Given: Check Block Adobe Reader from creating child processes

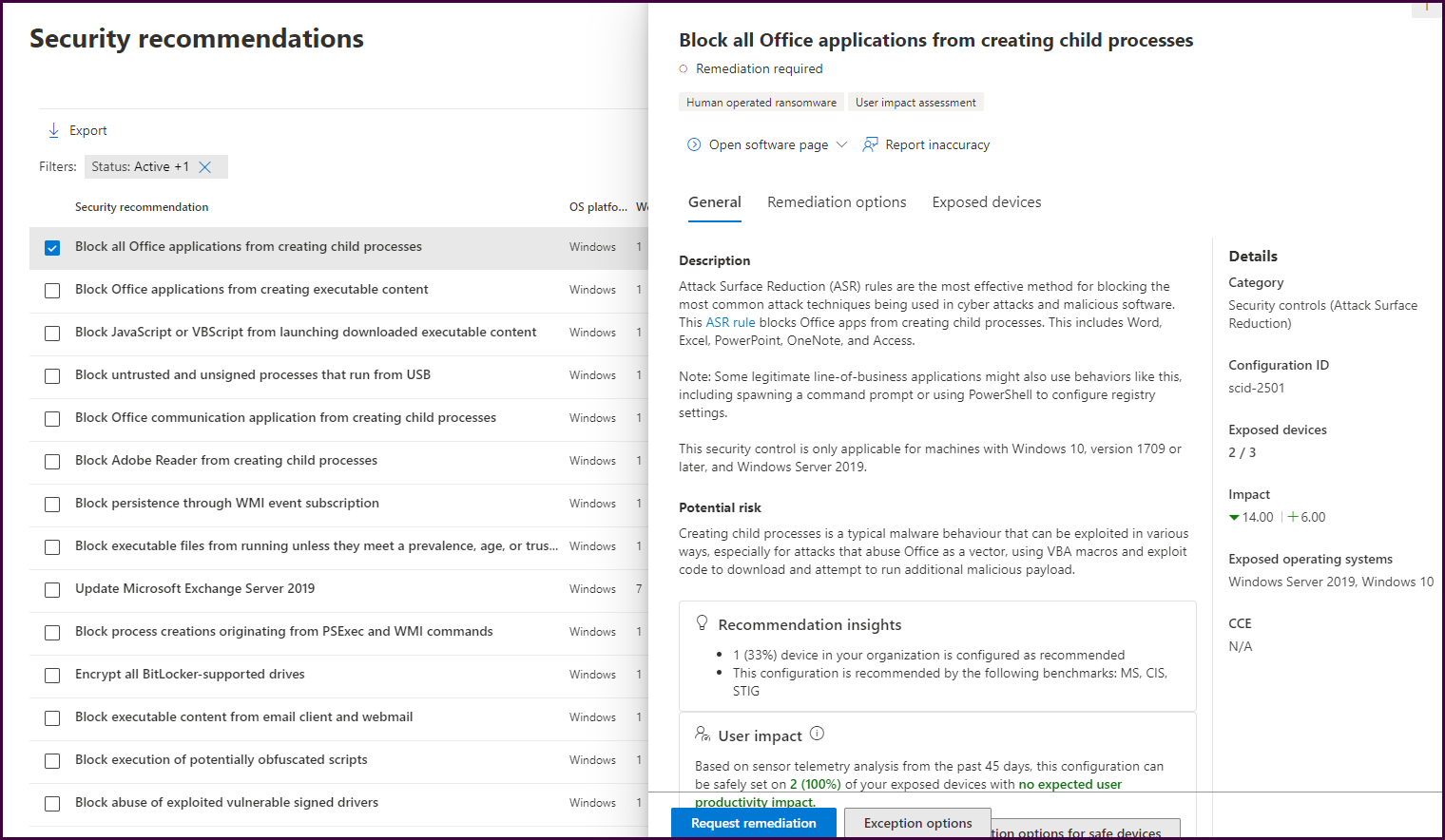Looking at the screenshot, I should 52,462.
